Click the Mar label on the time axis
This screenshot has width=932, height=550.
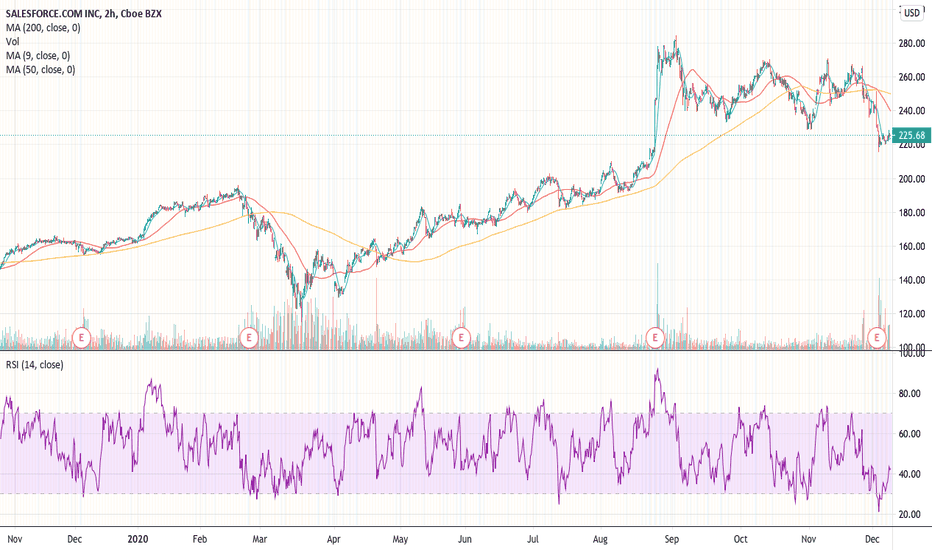click(260, 539)
